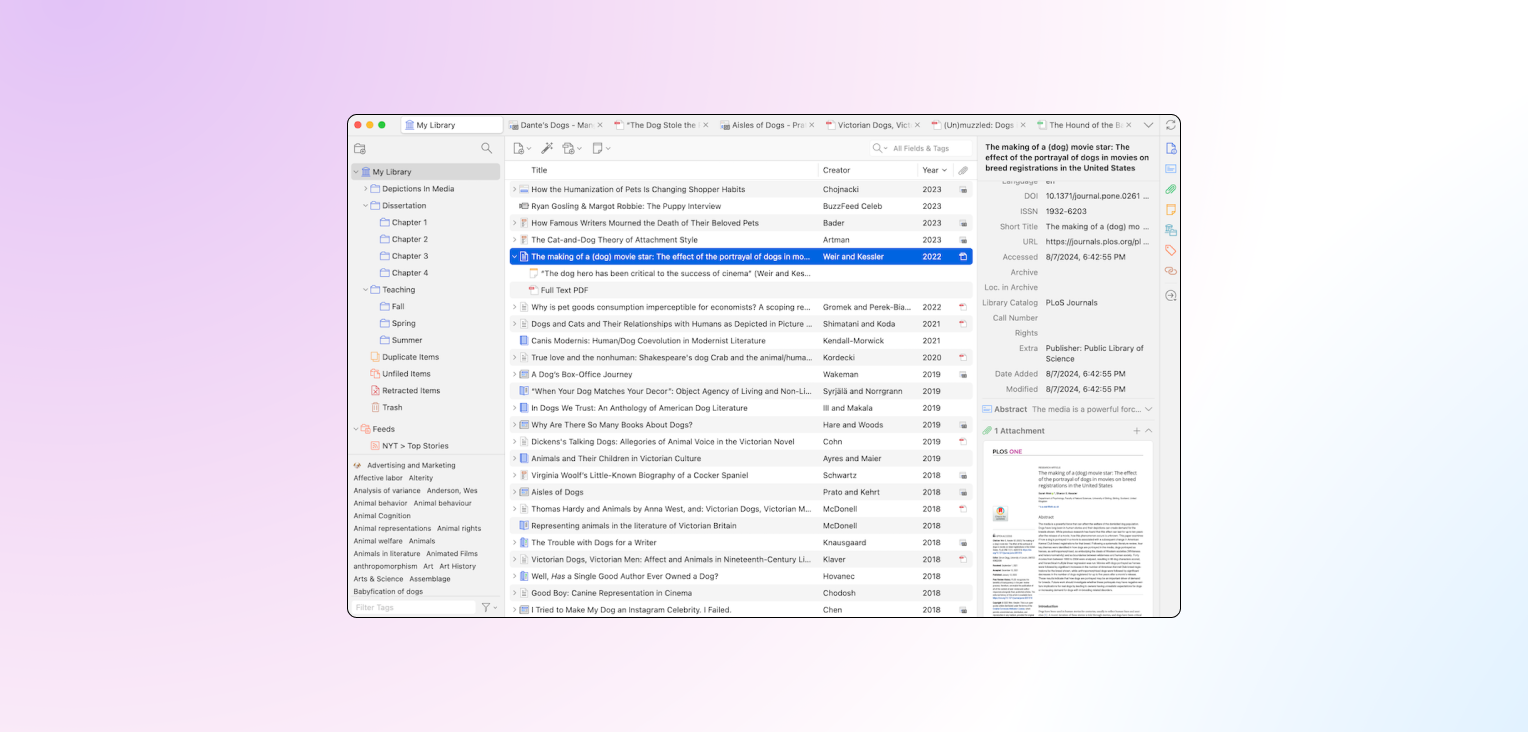Switch to the Dante's Dogs tab
The width and height of the screenshot is (1528, 732).
point(556,125)
